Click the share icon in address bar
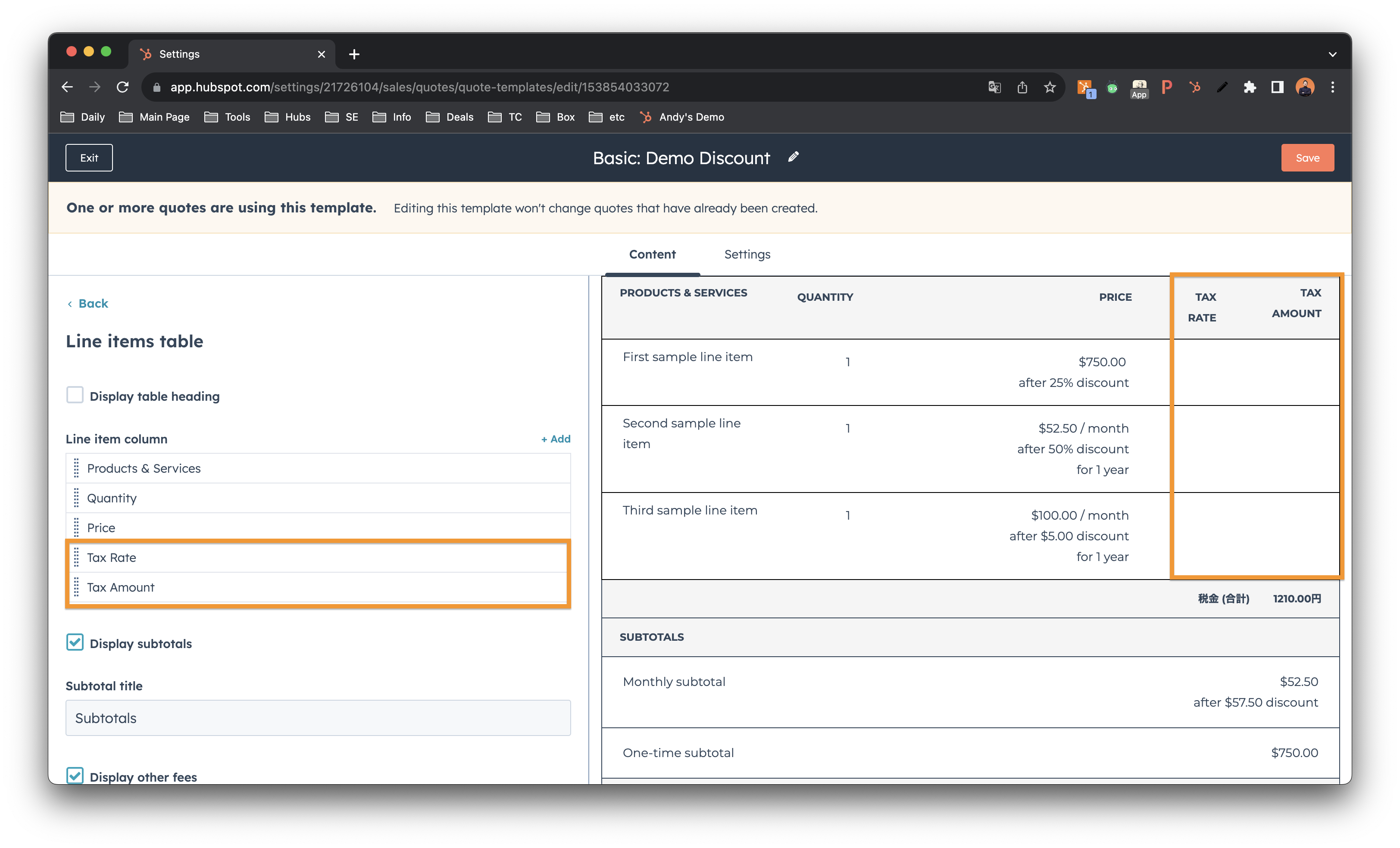 (1022, 87)
